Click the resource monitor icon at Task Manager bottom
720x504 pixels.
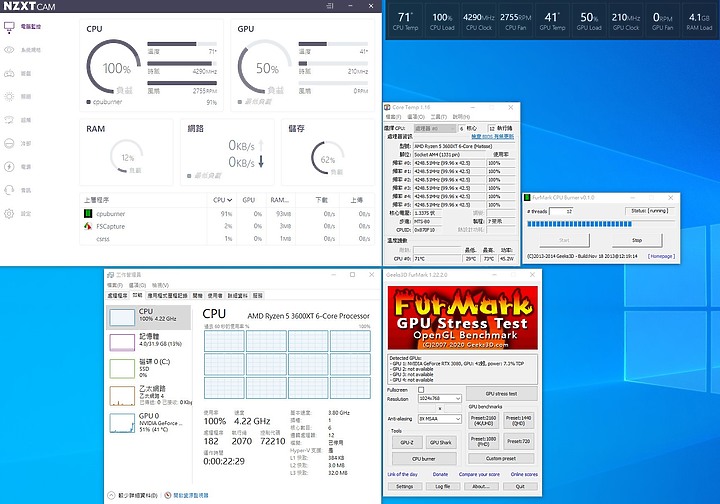[x=168, y=495]
